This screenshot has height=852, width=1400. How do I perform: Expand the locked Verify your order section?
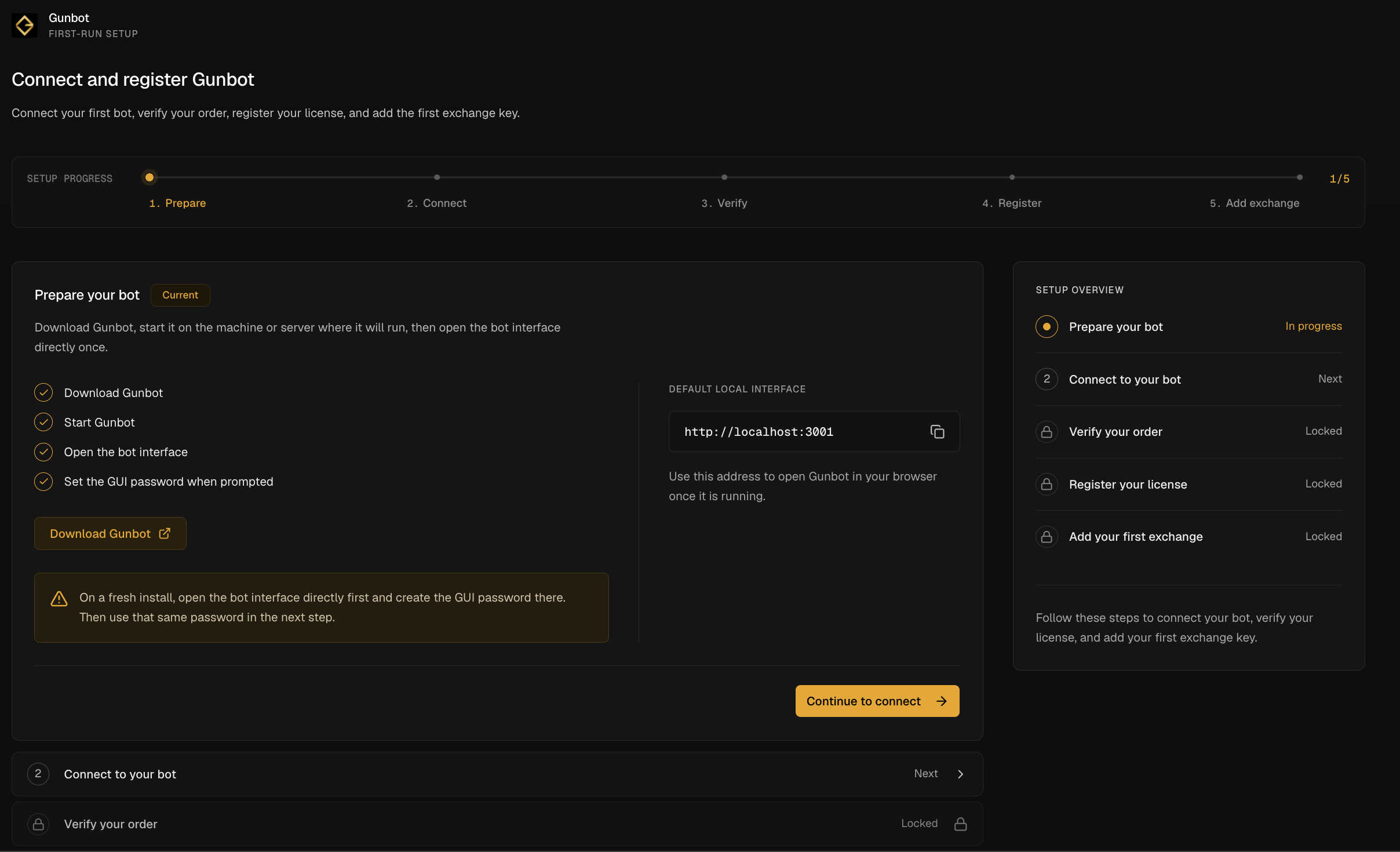[497, 824]
